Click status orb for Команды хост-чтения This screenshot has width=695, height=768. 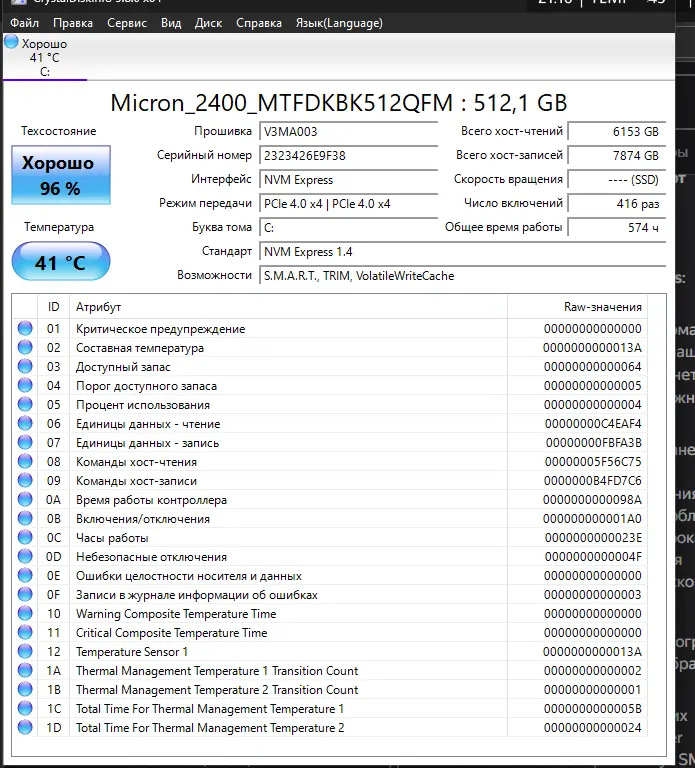coord(25,462)
